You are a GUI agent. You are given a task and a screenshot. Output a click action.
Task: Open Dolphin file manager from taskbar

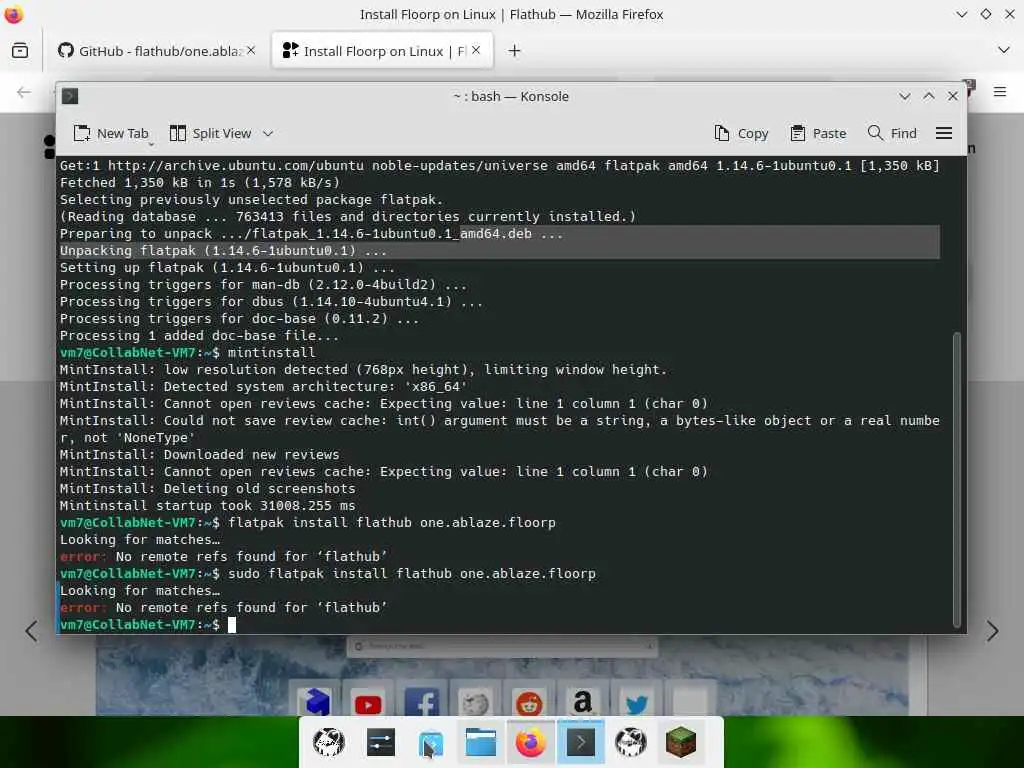pos(481,743)
